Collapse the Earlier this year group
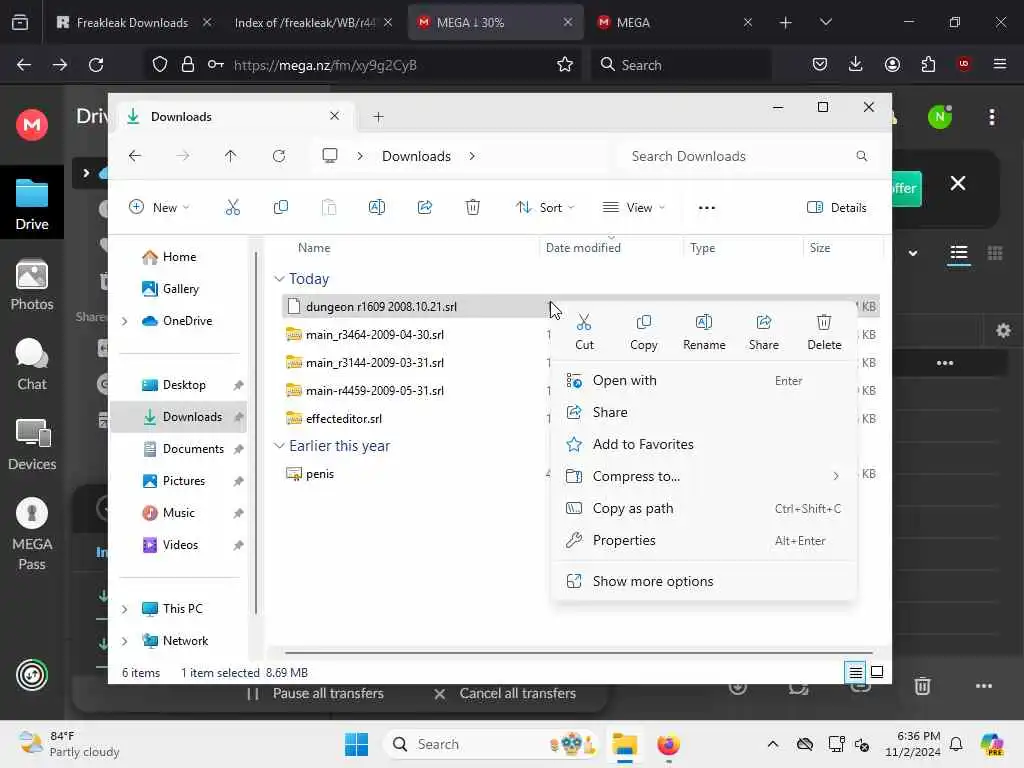Image resolution: width=1024 pixels, height=768 pixels. pos(279,445)
